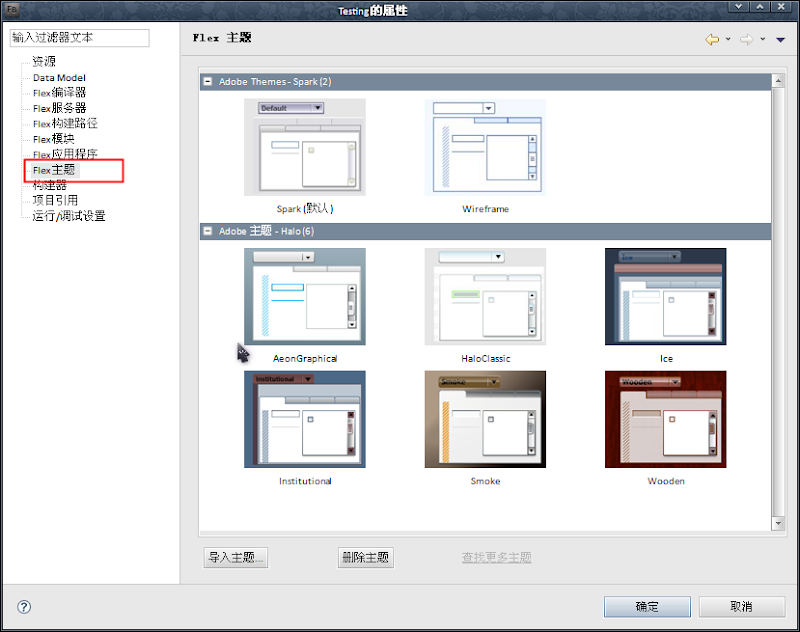This screenshot has width=800, height=632.
Task: Click the help question mark icon
Action: [x=24, y=606]
